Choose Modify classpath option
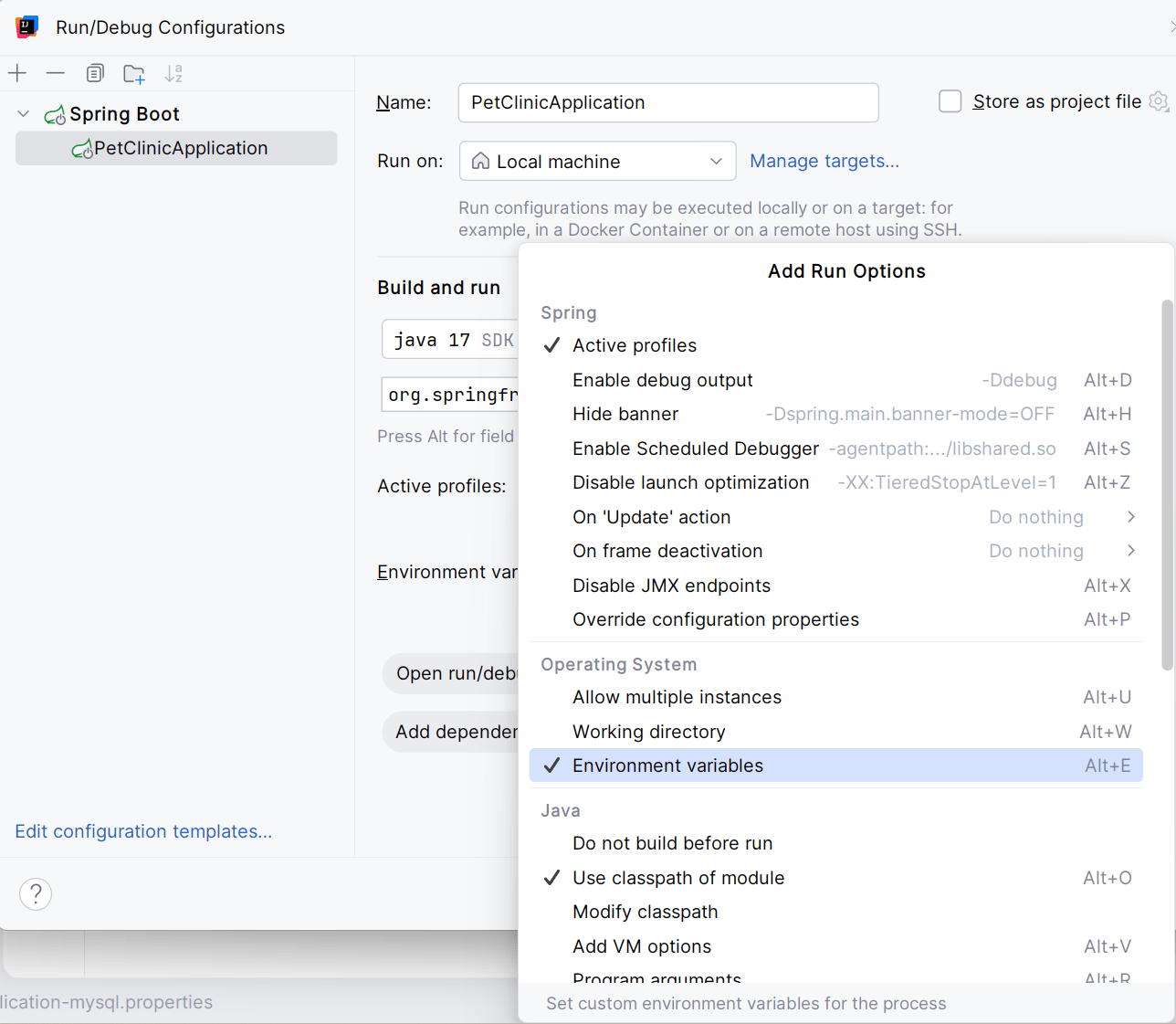The image size is (1176, 1024). click(835, 912)
